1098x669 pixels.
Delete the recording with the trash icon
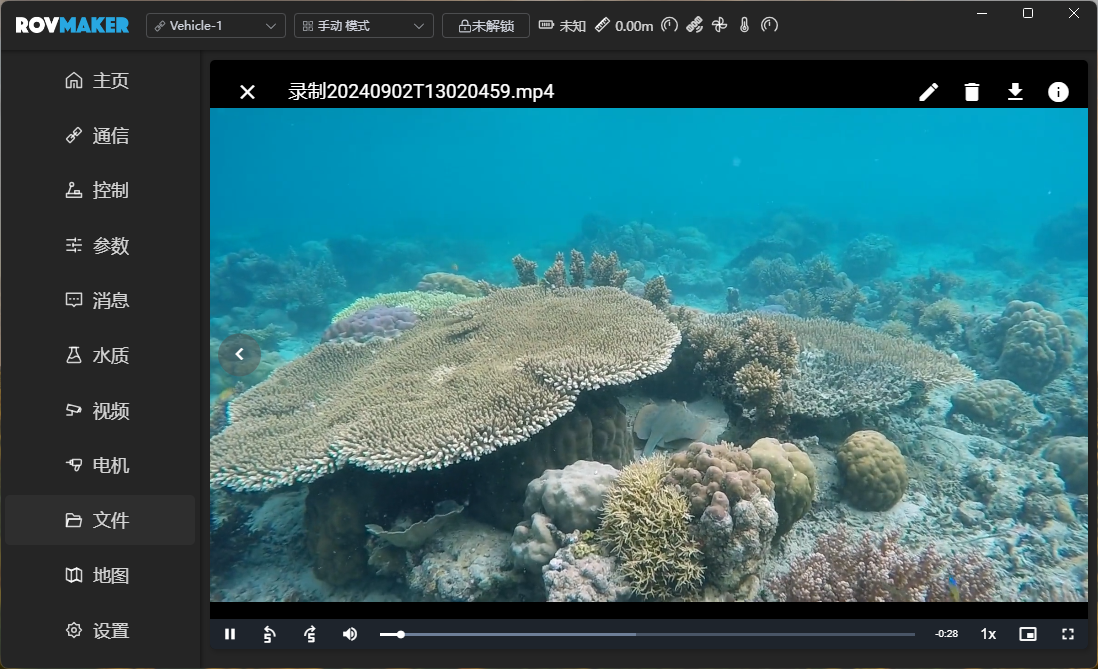[x=971, y=92]
